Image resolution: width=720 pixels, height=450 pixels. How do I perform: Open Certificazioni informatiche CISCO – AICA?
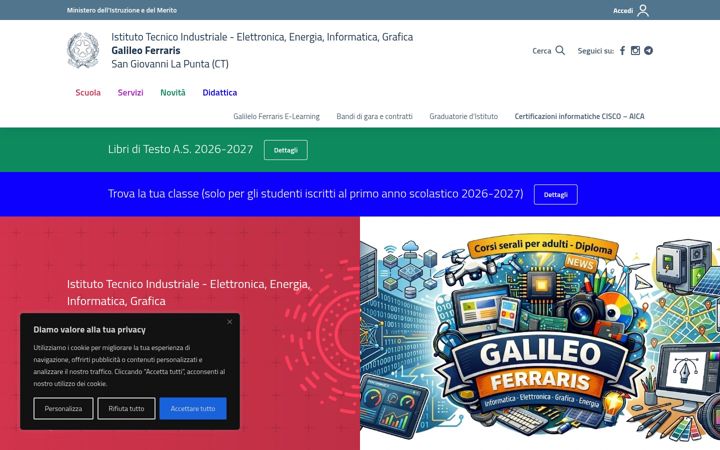coord(579,116)
